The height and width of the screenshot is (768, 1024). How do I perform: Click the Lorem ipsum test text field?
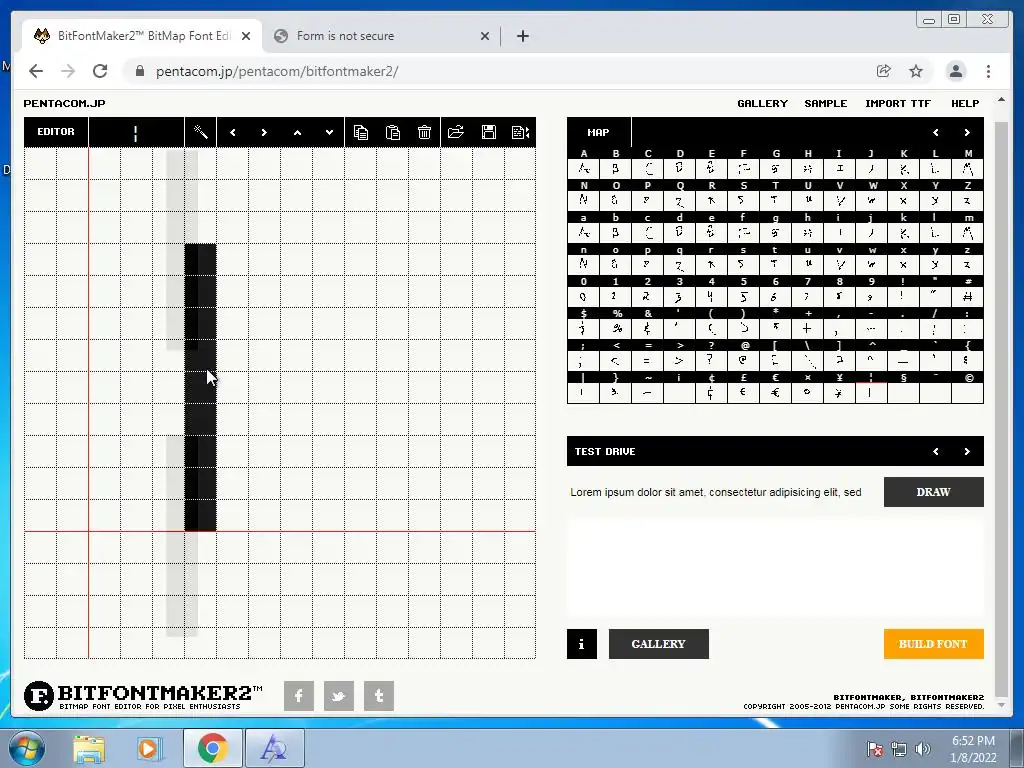(x=720, y=492)
